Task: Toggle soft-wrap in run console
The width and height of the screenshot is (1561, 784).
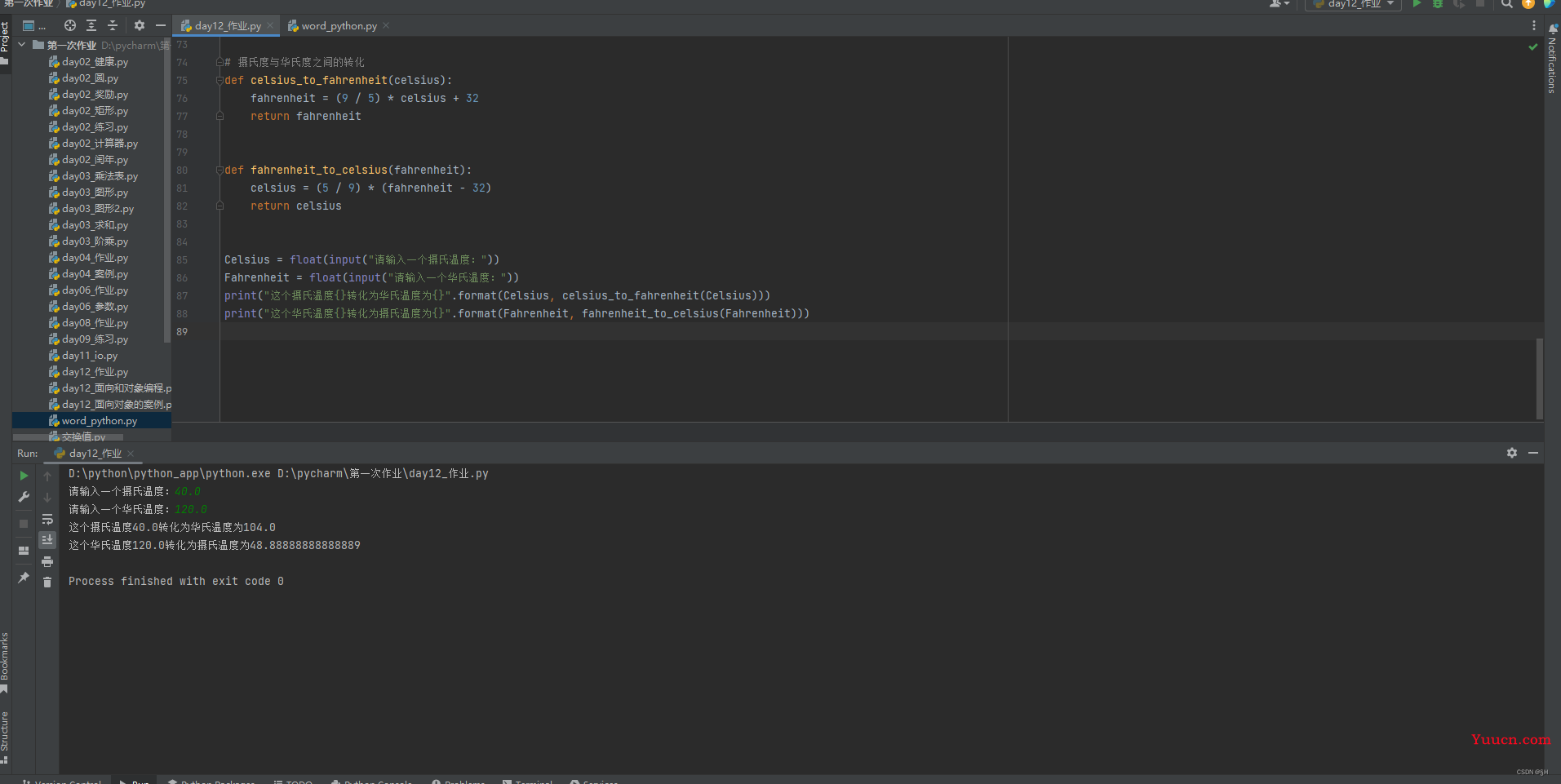Action: click(47, 519)
